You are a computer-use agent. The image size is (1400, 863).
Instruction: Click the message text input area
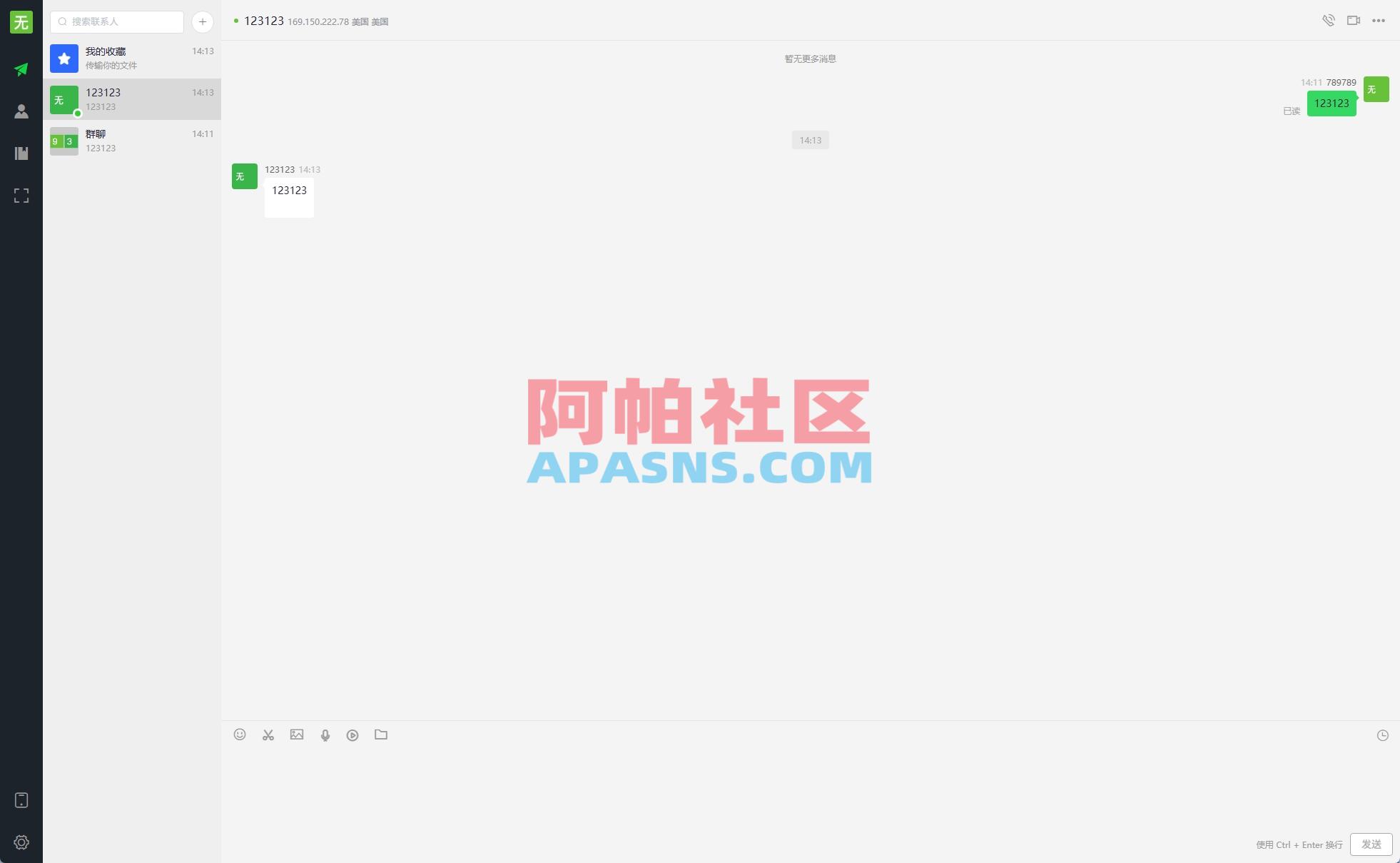click(811, 789)
